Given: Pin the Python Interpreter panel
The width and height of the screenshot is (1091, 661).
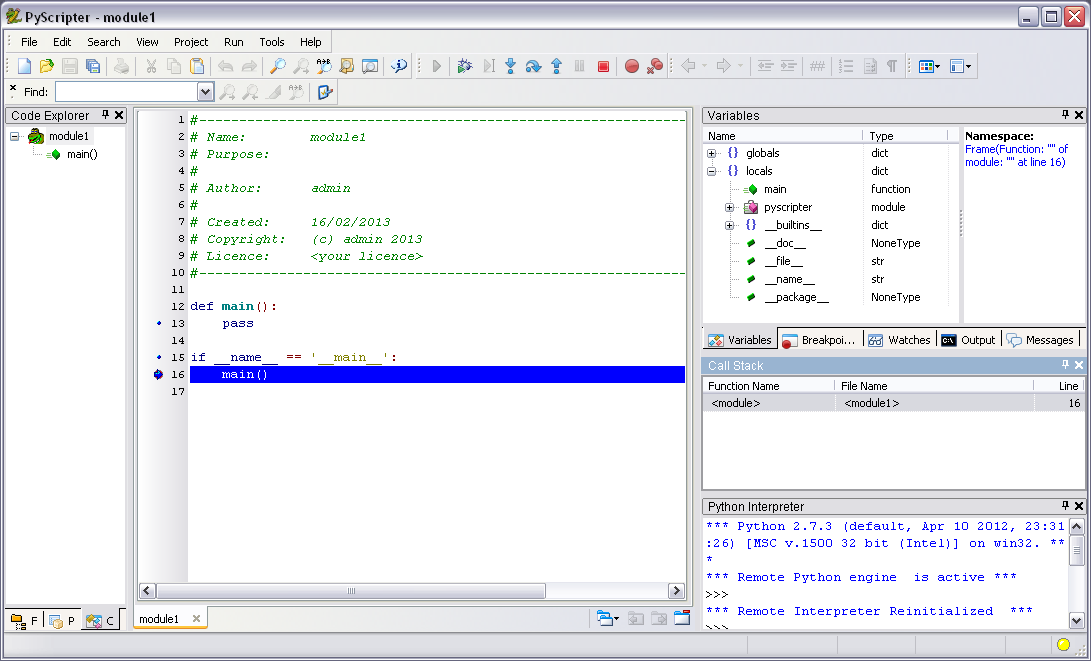Looking at the screenshot, I should 1065,506.
